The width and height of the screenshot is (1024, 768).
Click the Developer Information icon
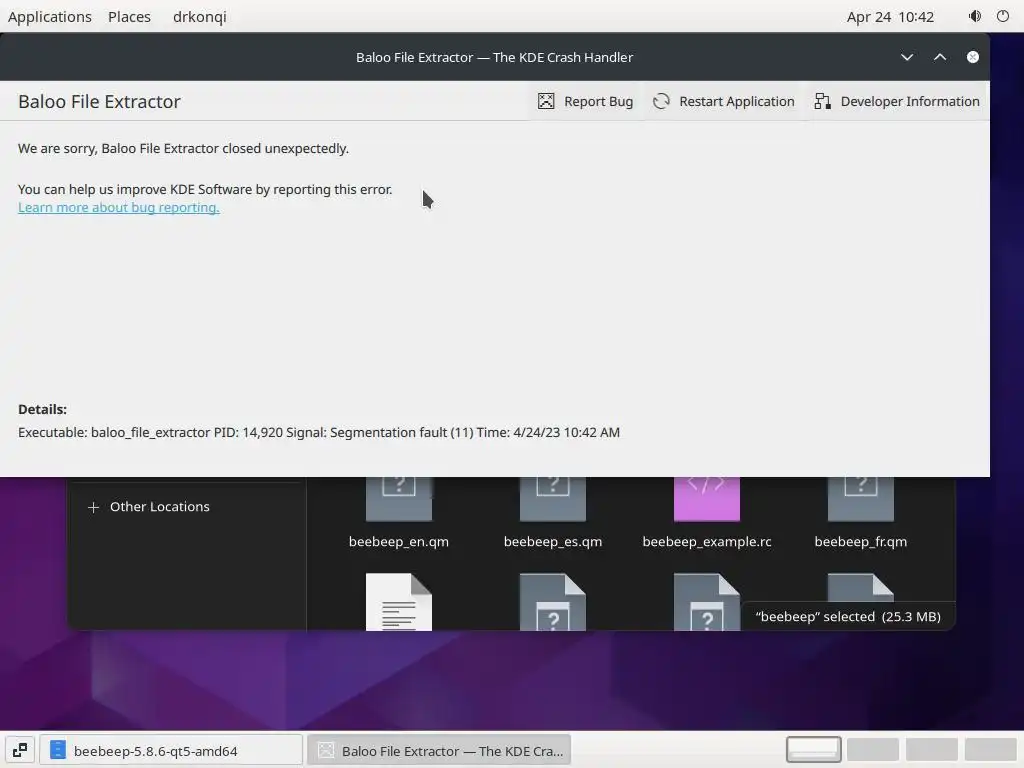pyautogui.click(x=822, y=101)
